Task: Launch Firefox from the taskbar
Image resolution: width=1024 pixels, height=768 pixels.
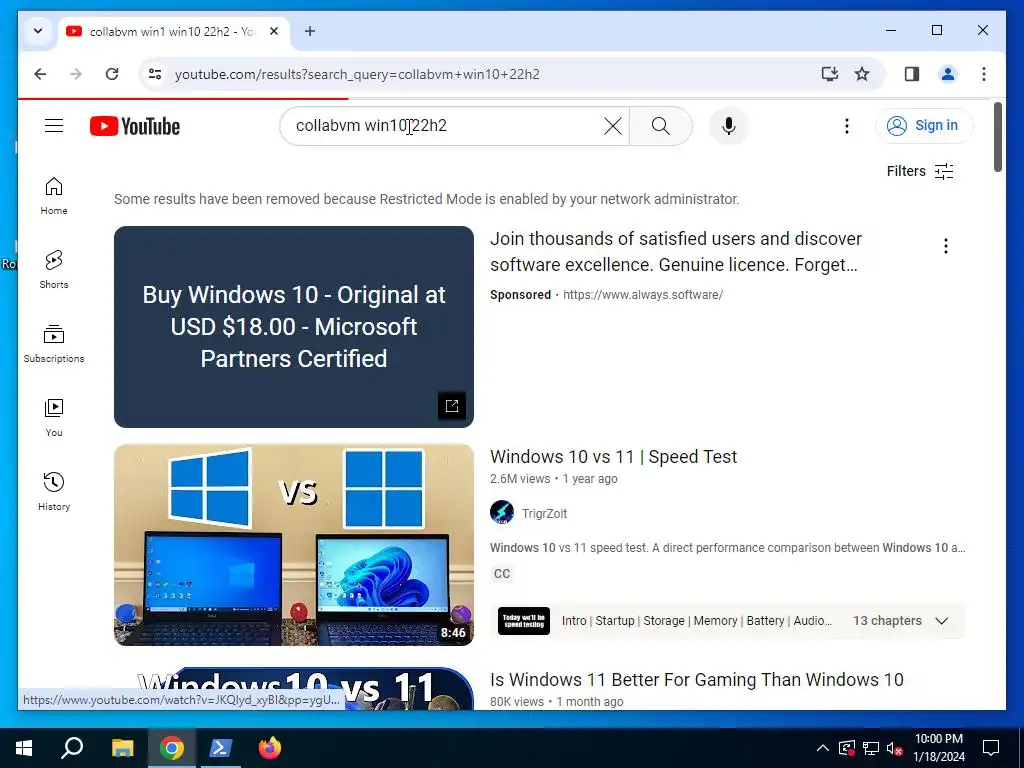Action: [x=269, y=748]
